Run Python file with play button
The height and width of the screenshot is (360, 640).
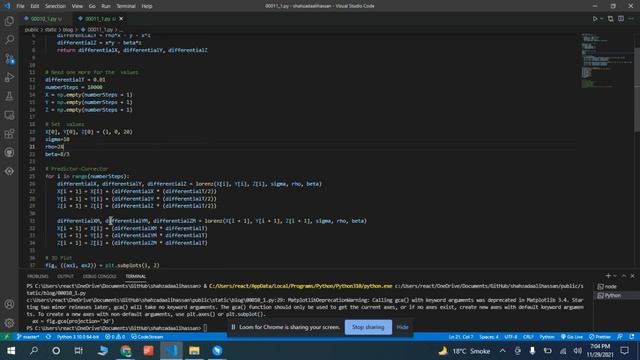point(595,19)
